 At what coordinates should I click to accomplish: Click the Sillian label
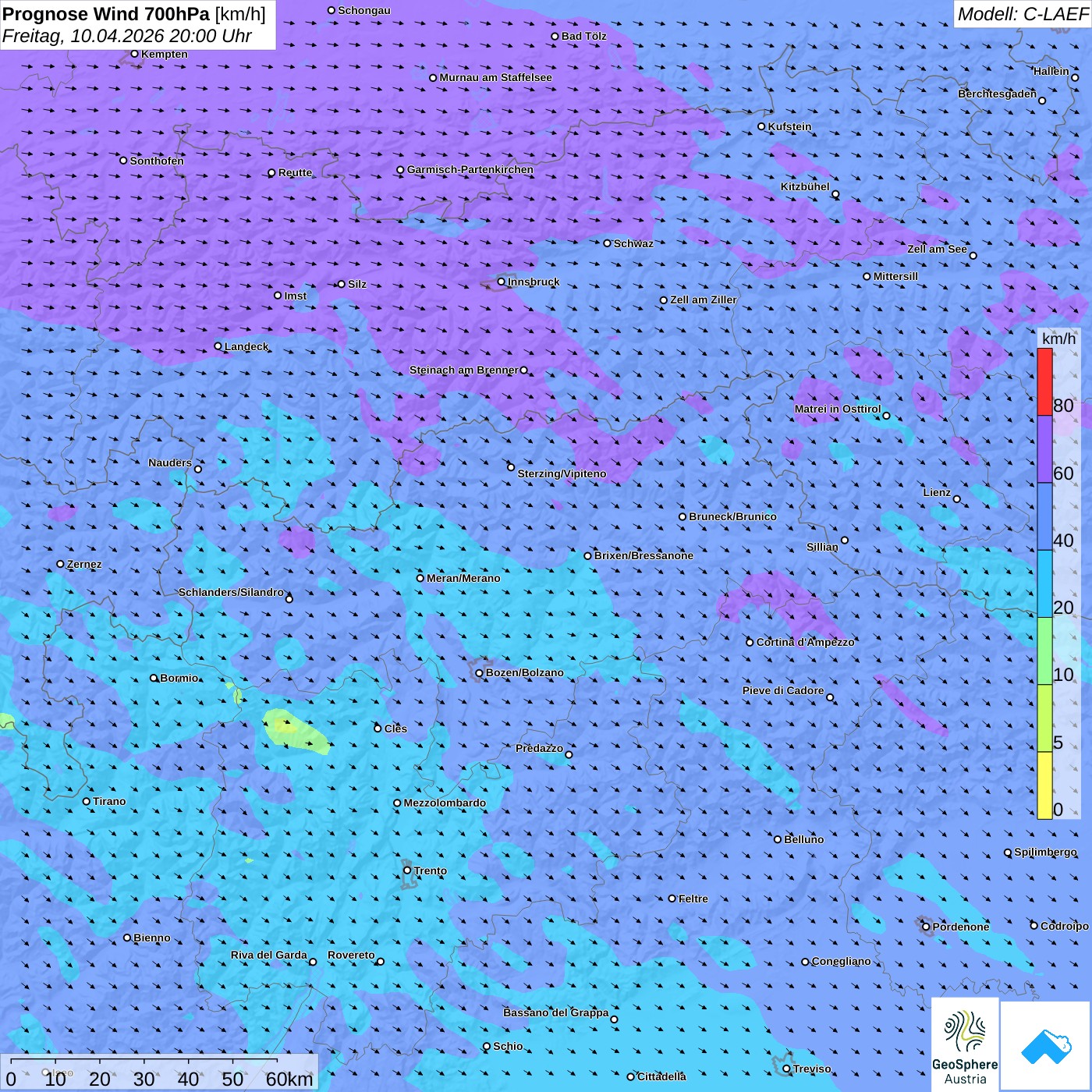coord(822,547)
